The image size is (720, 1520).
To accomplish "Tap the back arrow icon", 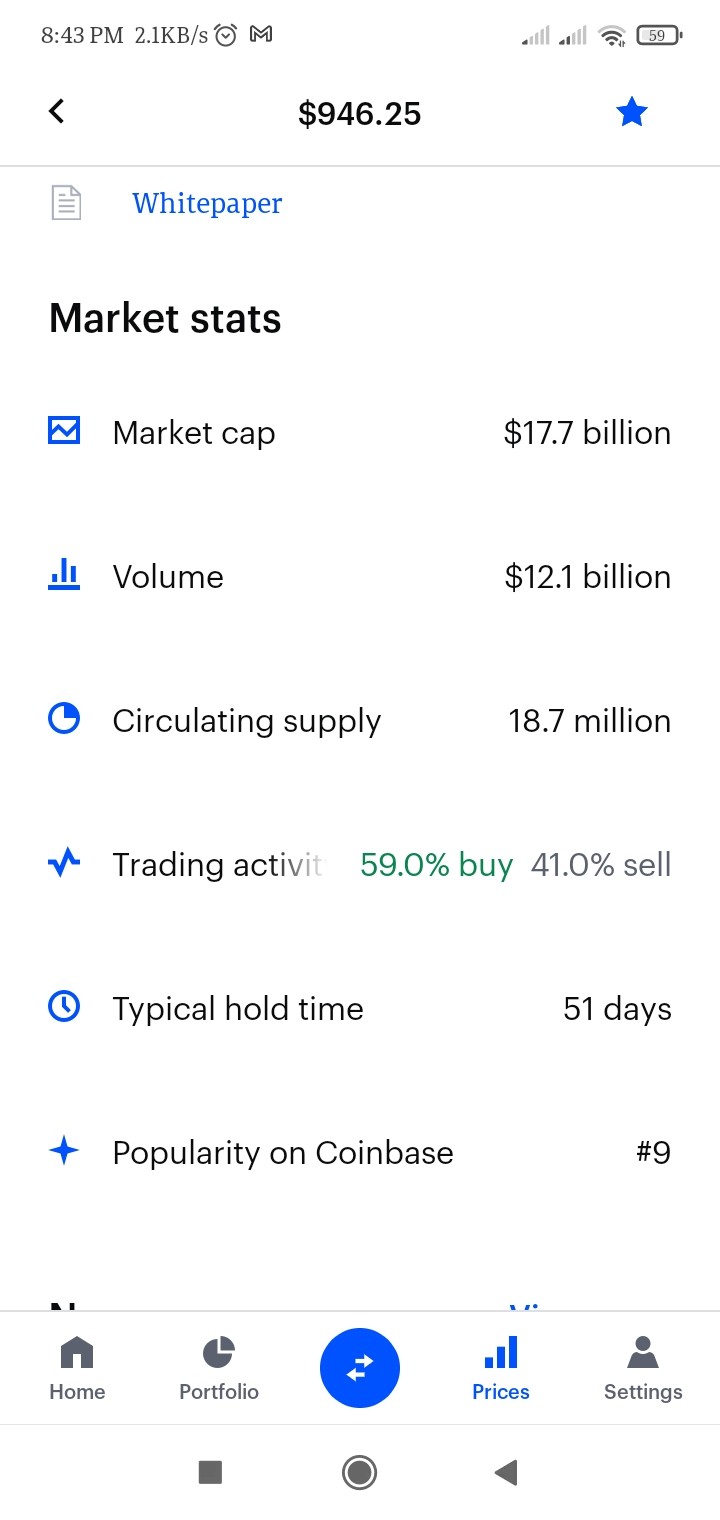I will pos(57,111).
